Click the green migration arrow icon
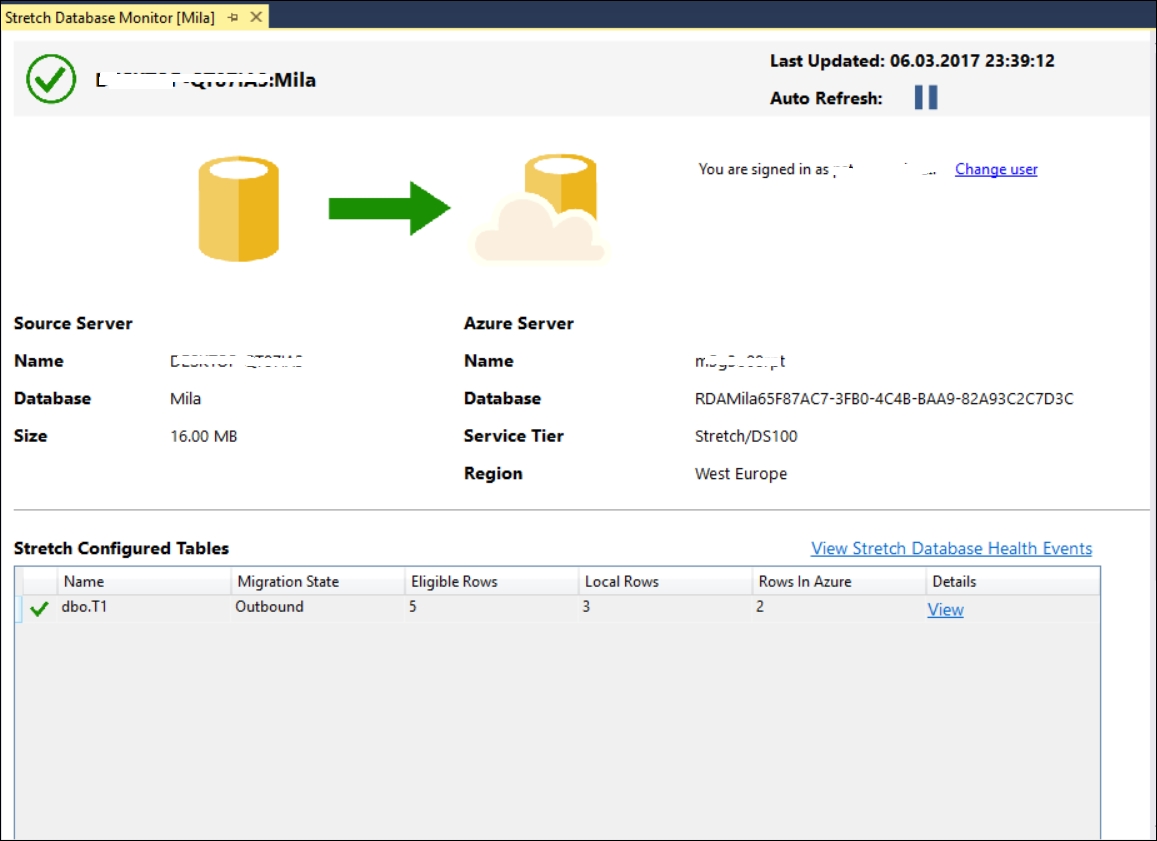1157x841 pixels. click(389, 208)
